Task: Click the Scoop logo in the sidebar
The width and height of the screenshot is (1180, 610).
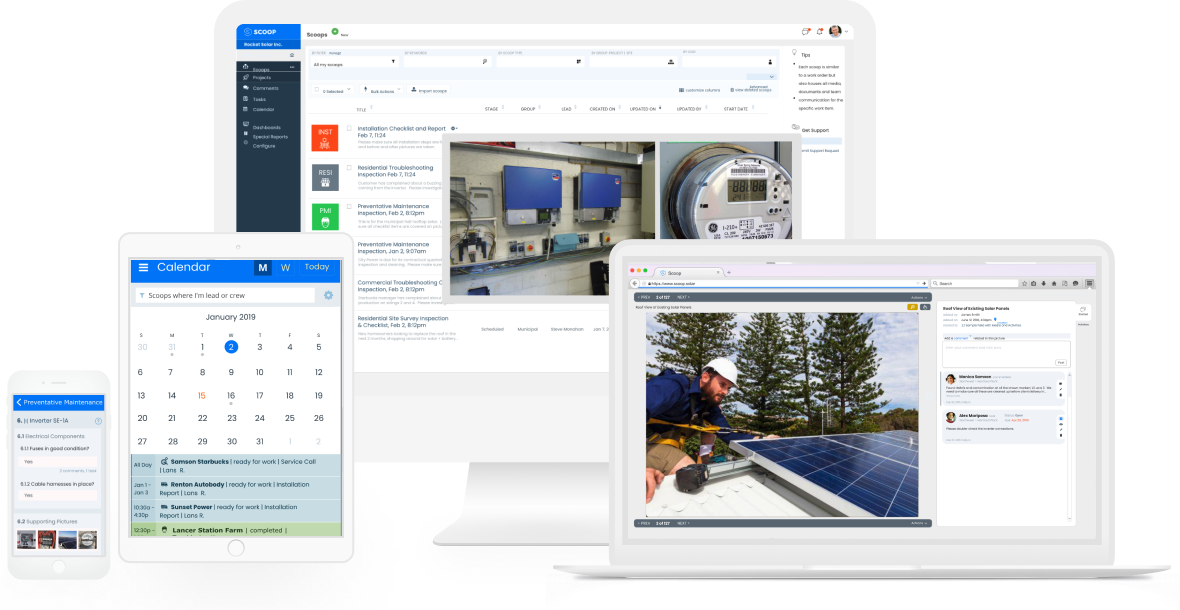Action: [x=260, y=34]
